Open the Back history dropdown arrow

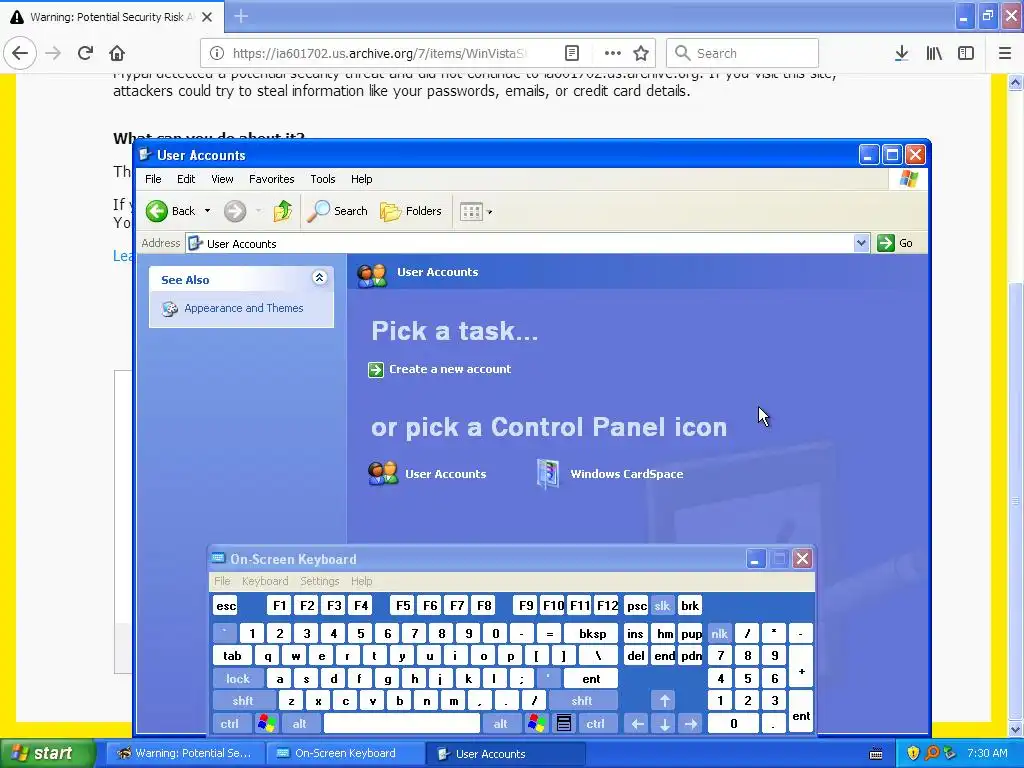coord(207,211)
